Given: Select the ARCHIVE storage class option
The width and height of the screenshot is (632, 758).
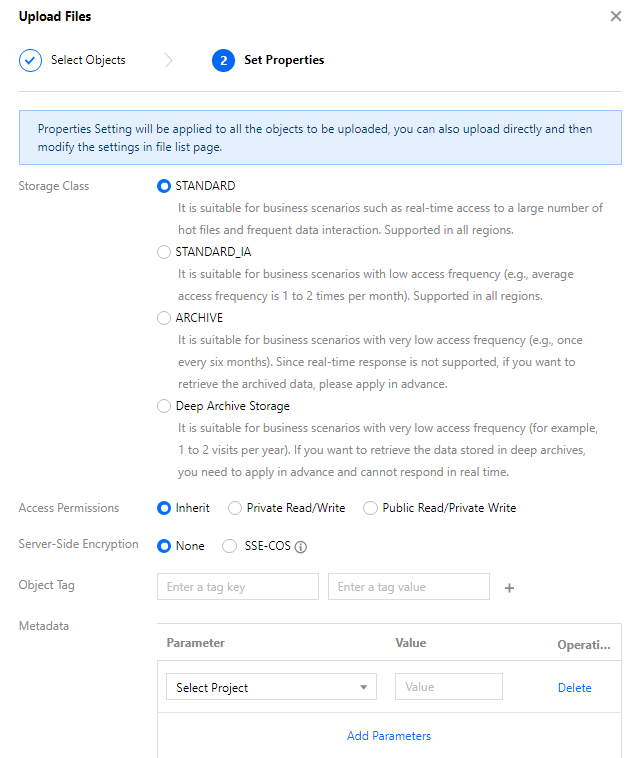Looking at the screenshot, I should tap(164, 318).
